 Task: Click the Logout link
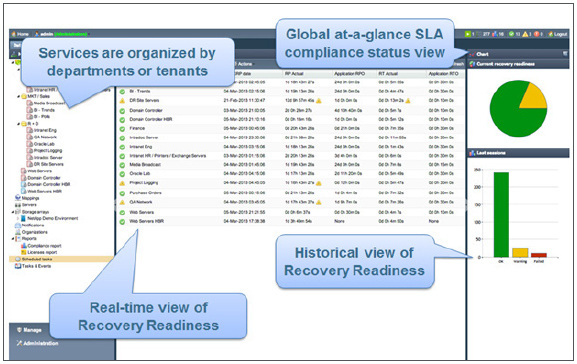pos(558,34)
